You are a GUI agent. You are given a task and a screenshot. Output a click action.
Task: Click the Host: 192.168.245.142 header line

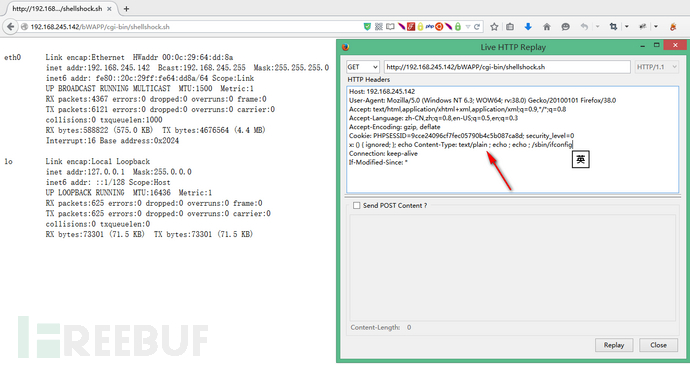pos(382,92)
